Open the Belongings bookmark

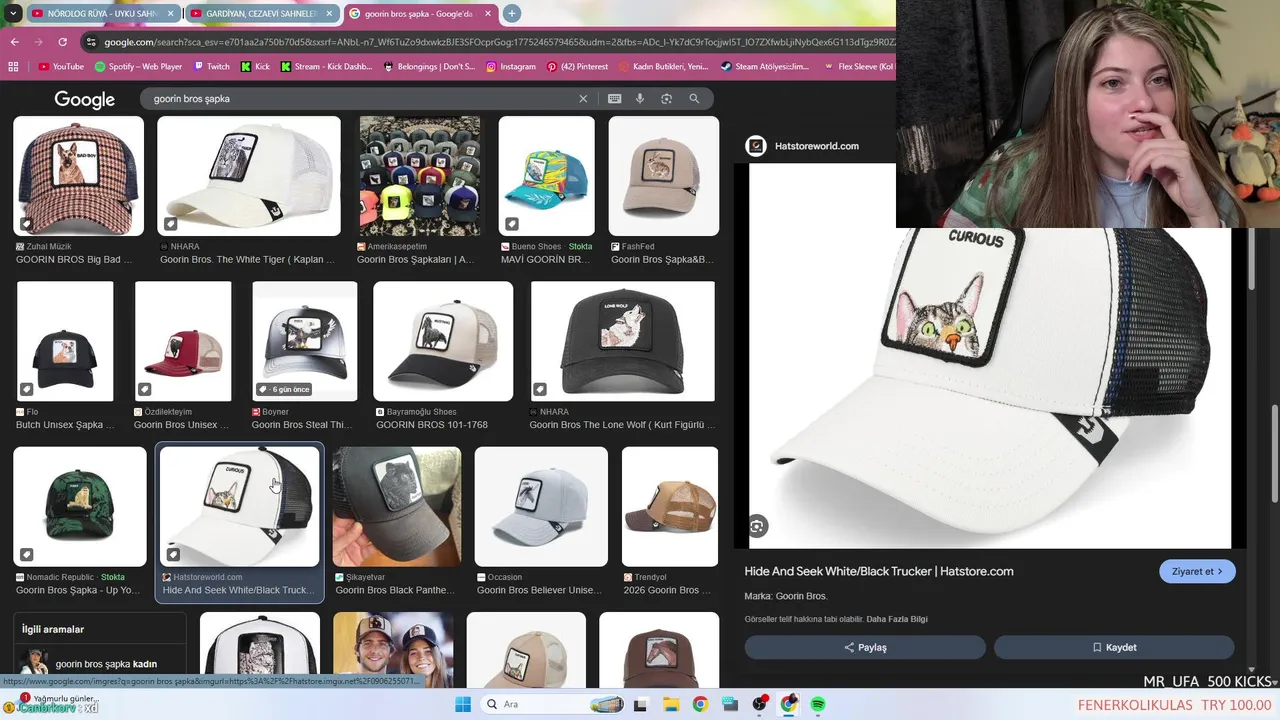[429, 67]
